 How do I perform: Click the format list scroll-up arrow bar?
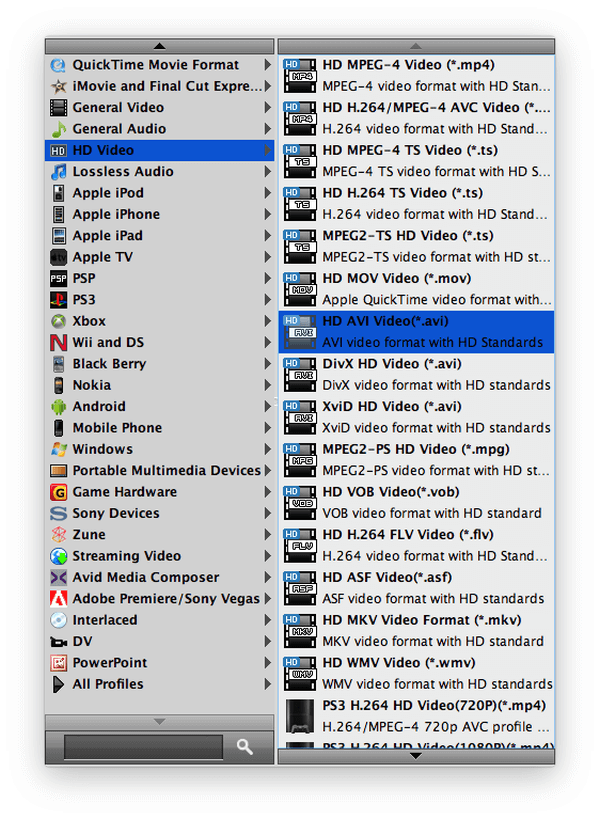[x=416, y=47]
